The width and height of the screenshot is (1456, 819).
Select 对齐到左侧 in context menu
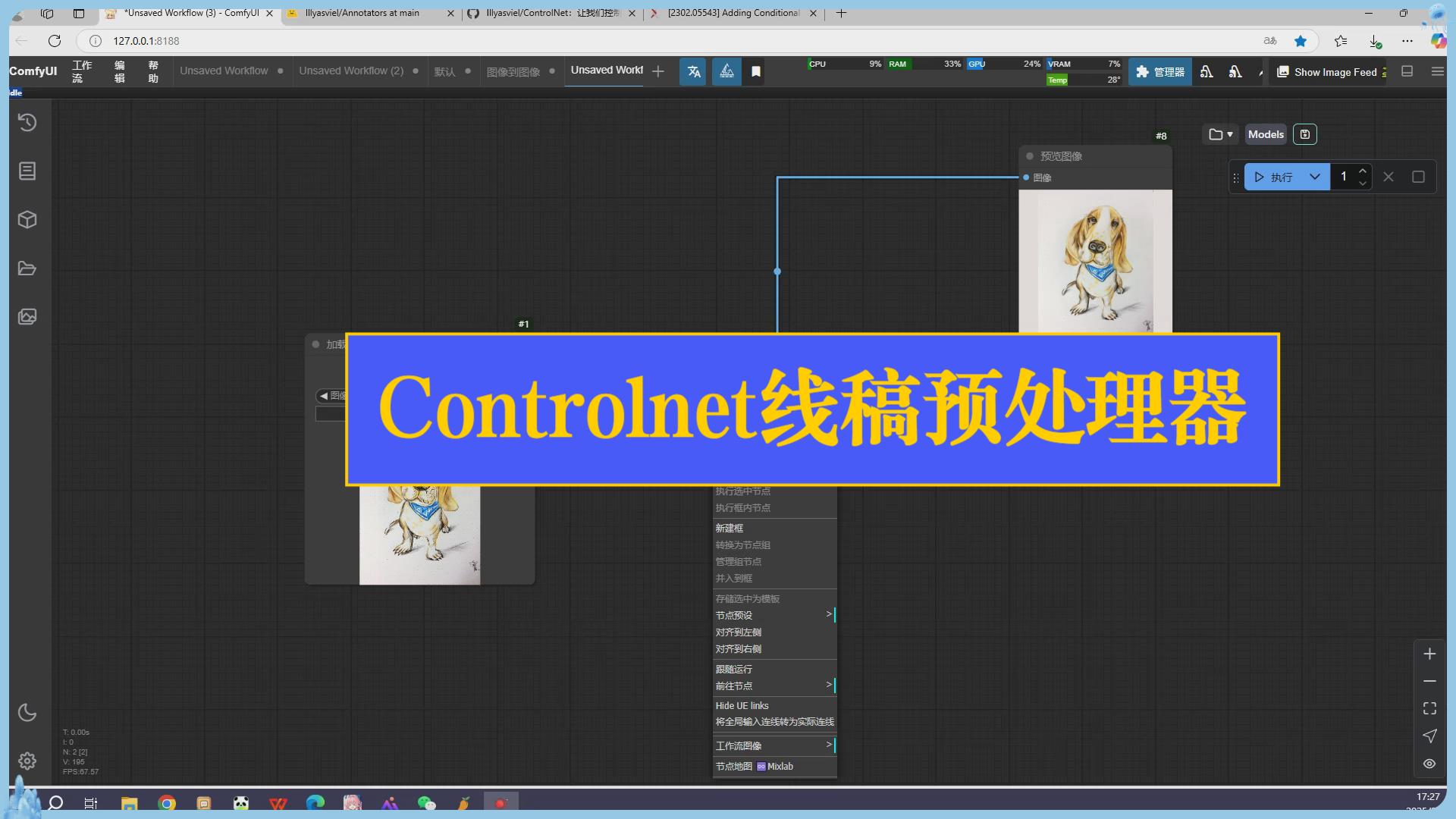[x=774, y=632]
